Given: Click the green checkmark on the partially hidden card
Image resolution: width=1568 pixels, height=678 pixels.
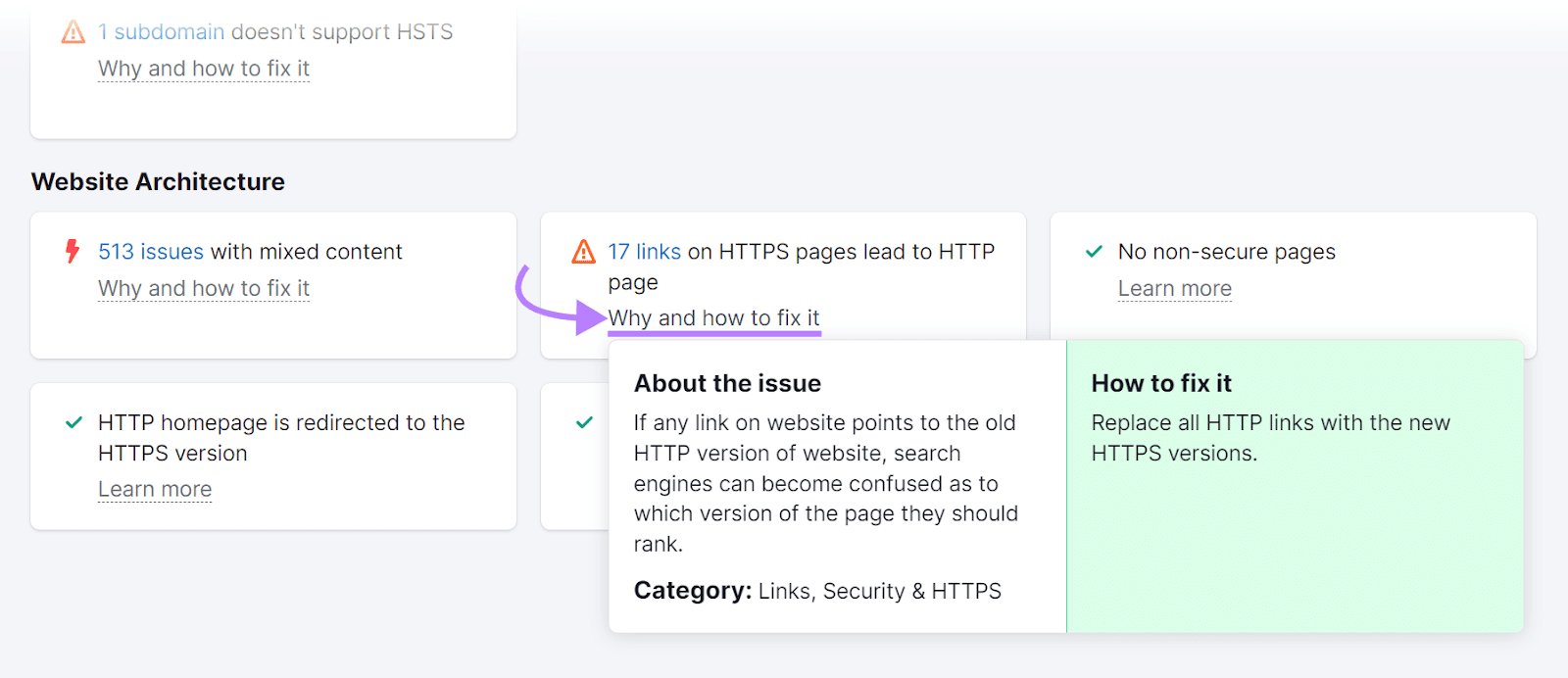Looking at the screenshot, I should (x=584, y=422).
